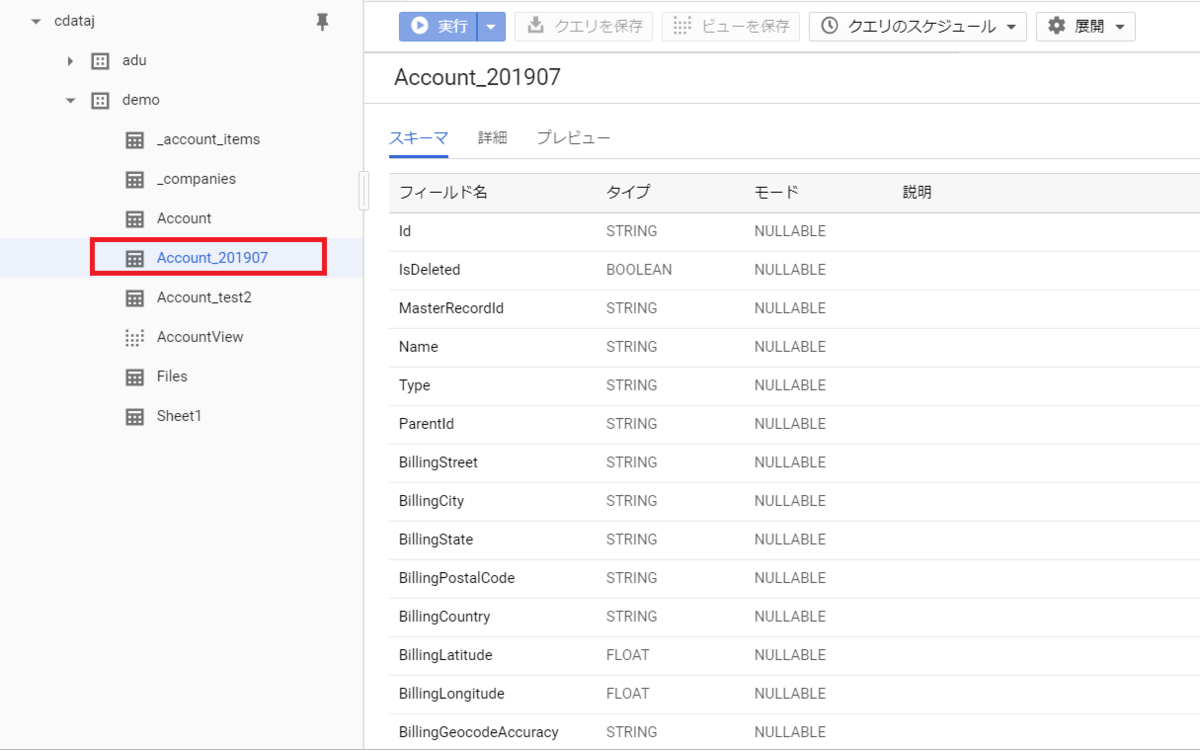Click the AccountView view icon
The width and height of the screenshot is (1200, 751).
pyautogui.click(x=135, y=337)
